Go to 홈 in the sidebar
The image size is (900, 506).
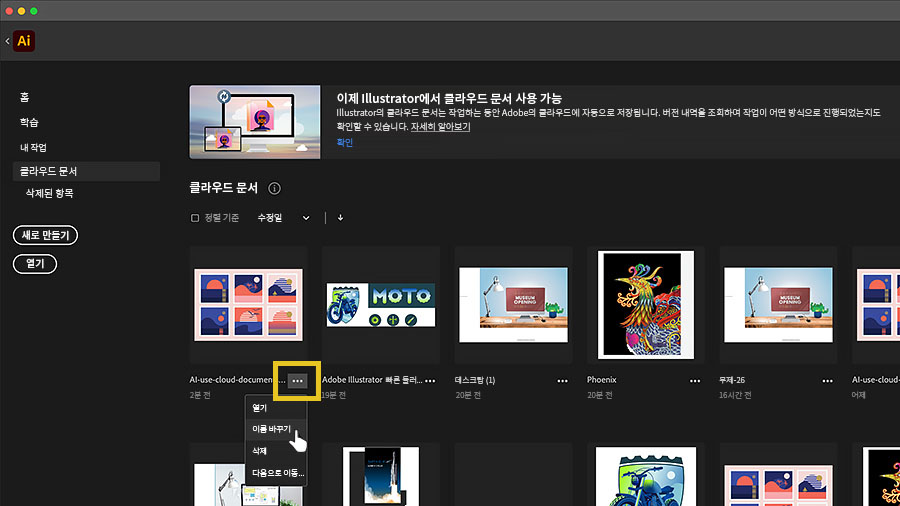(25, 97)
